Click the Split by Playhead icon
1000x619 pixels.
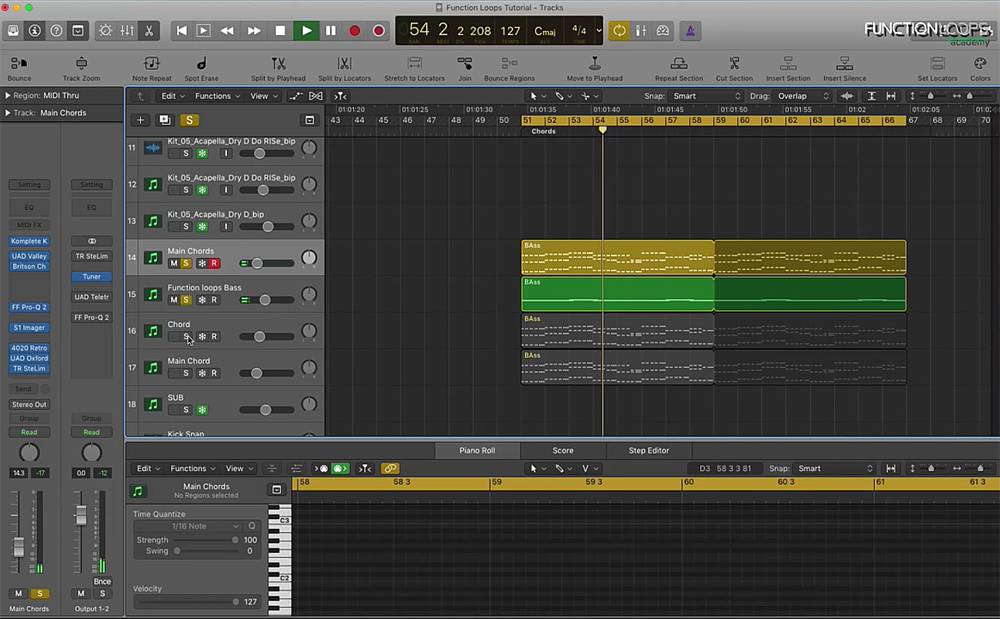pyautogui.click(x=278, y=64)
